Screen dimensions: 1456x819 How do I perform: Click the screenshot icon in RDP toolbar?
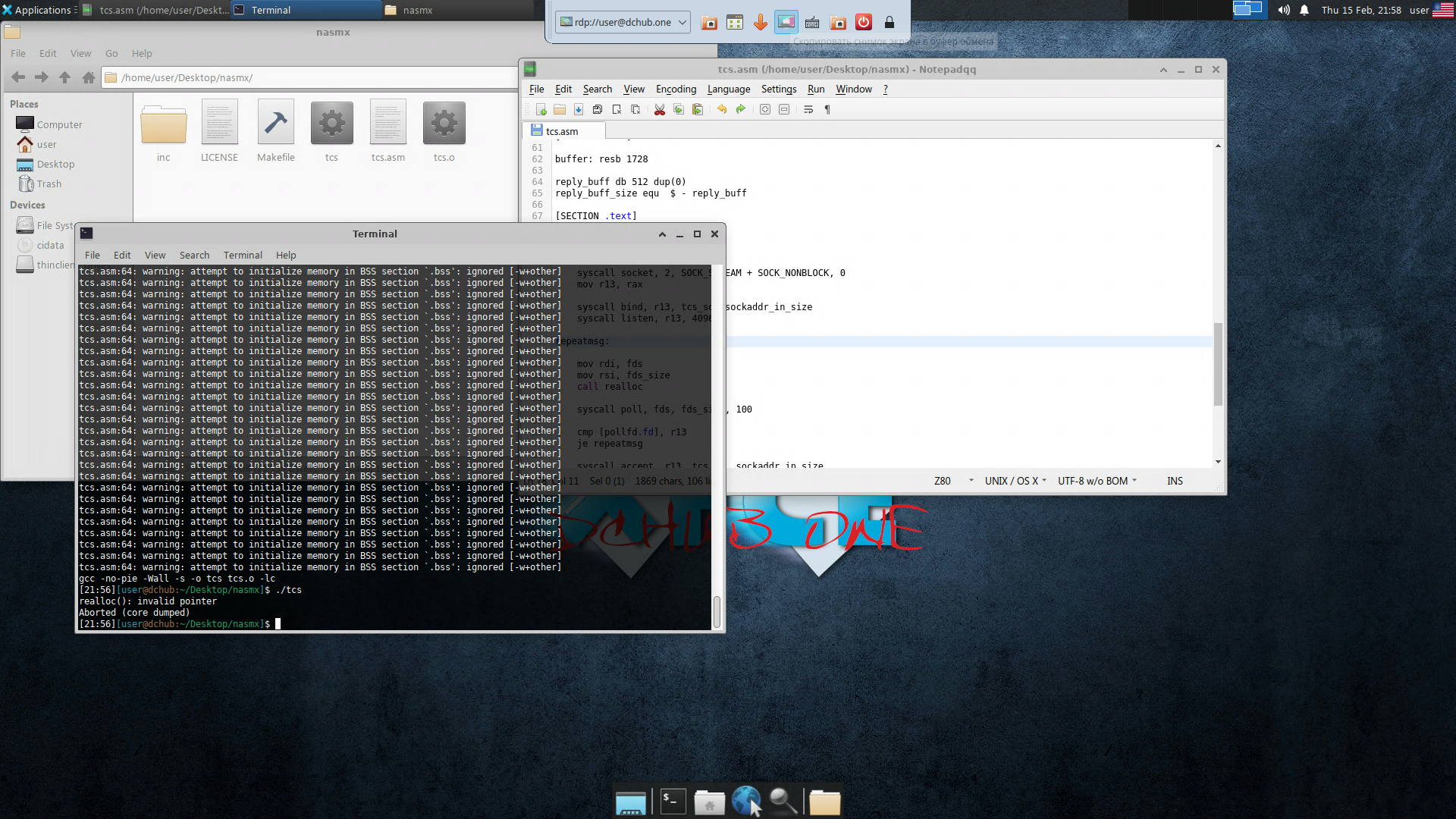[786, 23]
